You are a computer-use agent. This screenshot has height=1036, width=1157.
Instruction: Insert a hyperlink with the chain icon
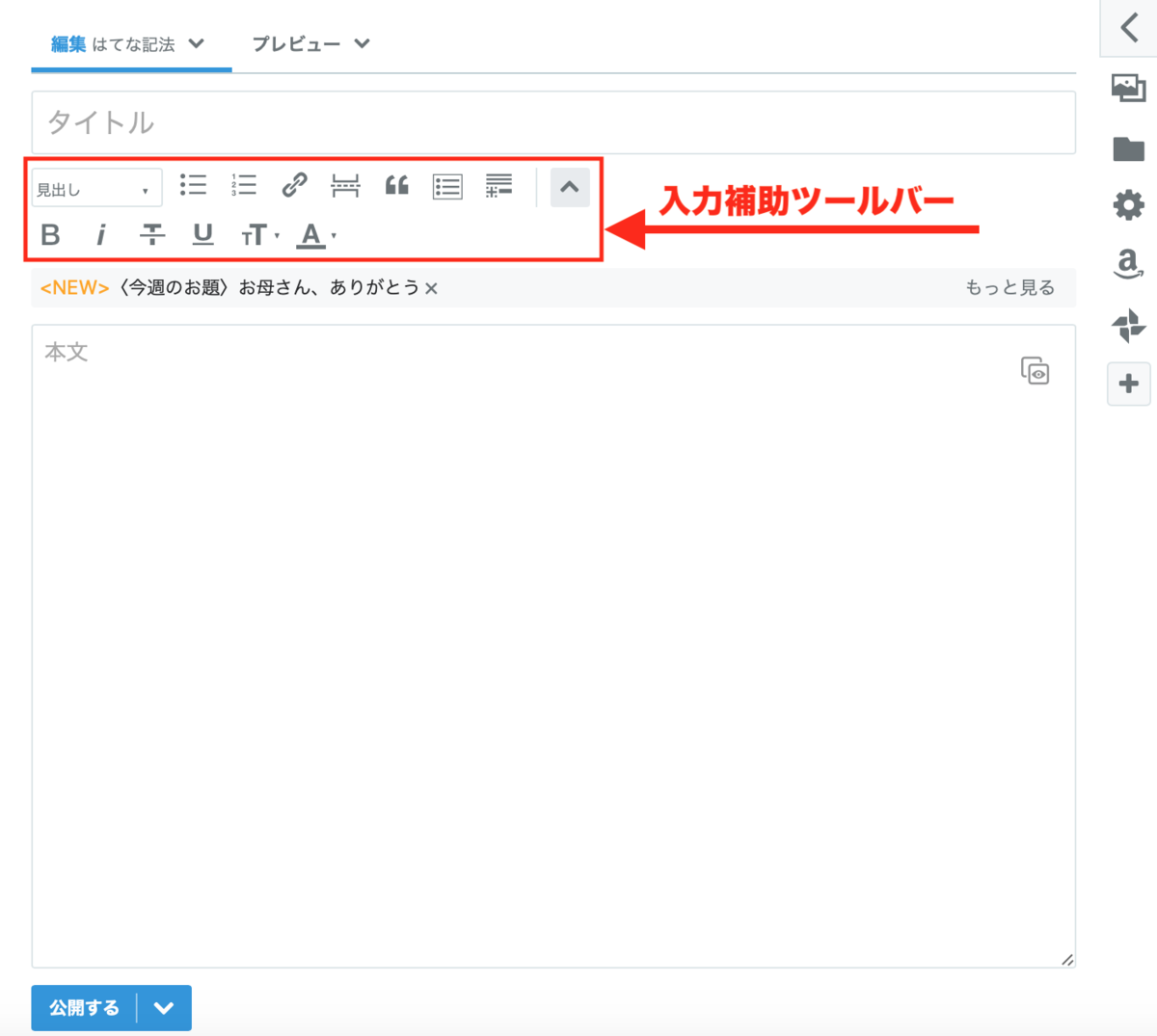(294, 185)
